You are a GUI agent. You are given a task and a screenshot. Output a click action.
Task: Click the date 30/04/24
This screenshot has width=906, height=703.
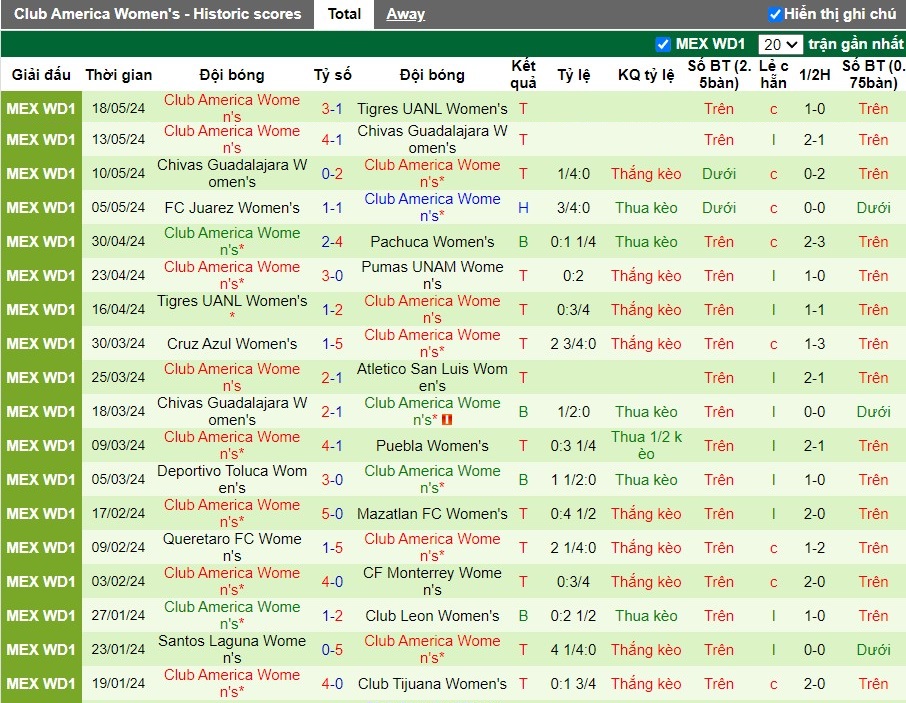click(x=118, y=241)
